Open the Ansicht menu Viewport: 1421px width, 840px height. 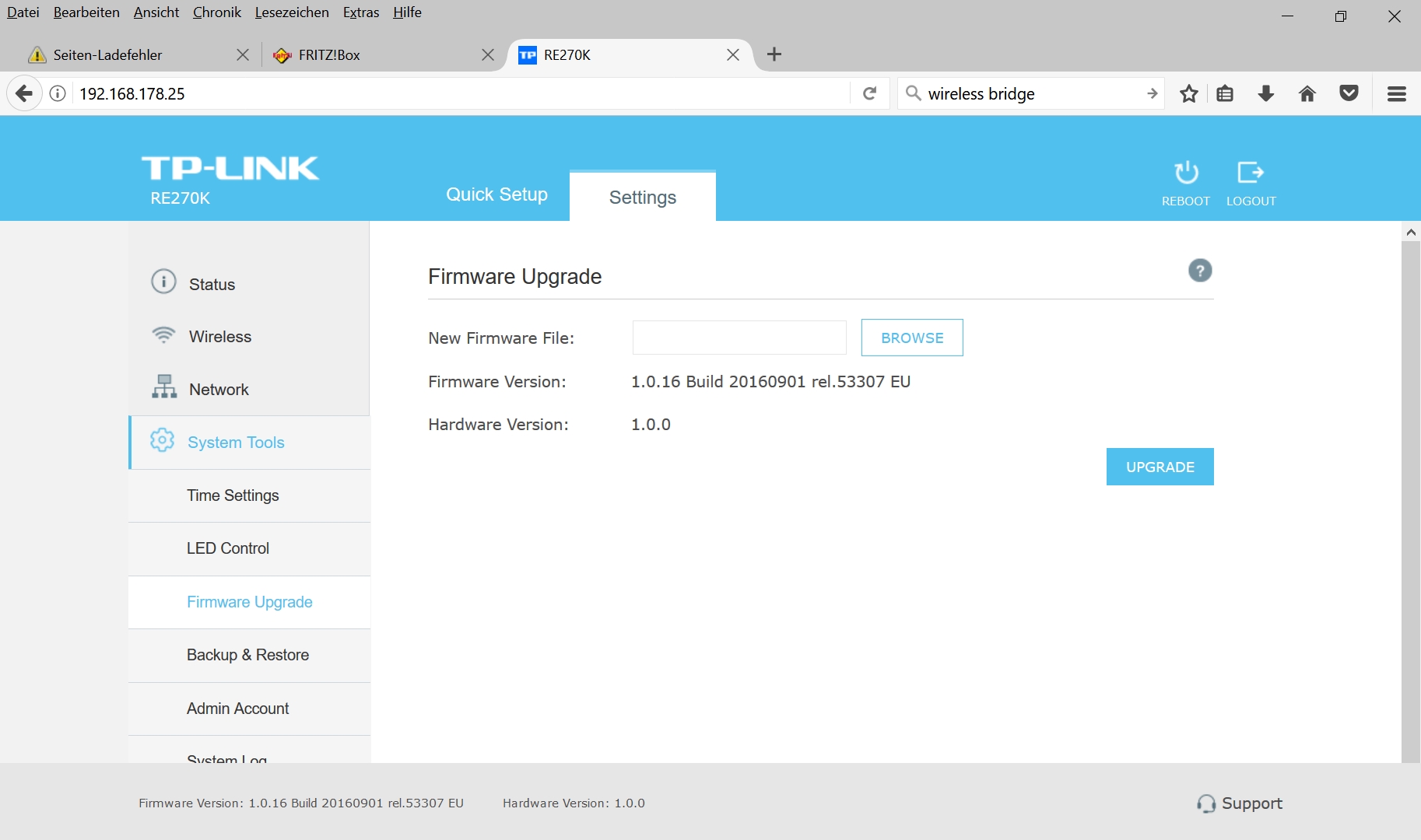[156, 12]
